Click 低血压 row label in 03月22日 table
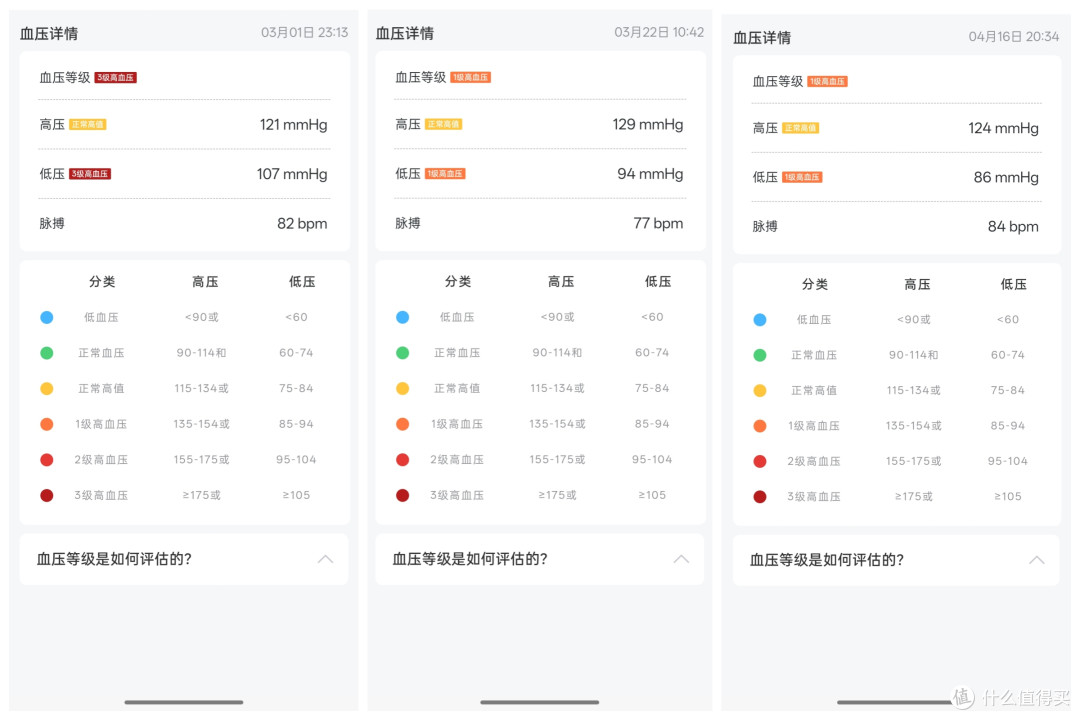The width and height of the screenshot is (1080, 720). coord(457,318)
